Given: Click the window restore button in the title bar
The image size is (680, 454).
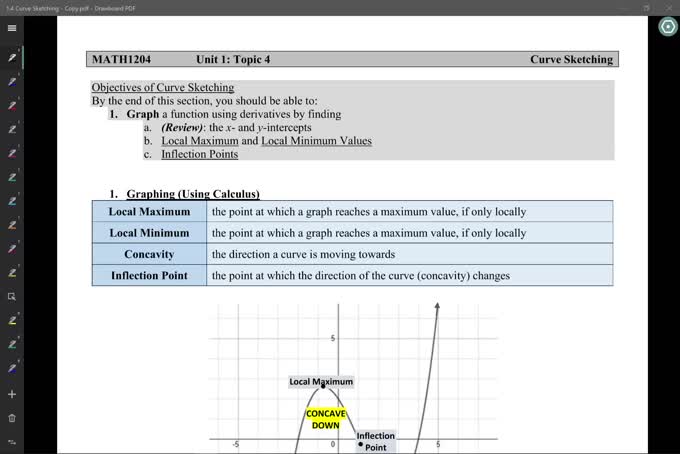Looking at the screenshot, I should 646,8.
